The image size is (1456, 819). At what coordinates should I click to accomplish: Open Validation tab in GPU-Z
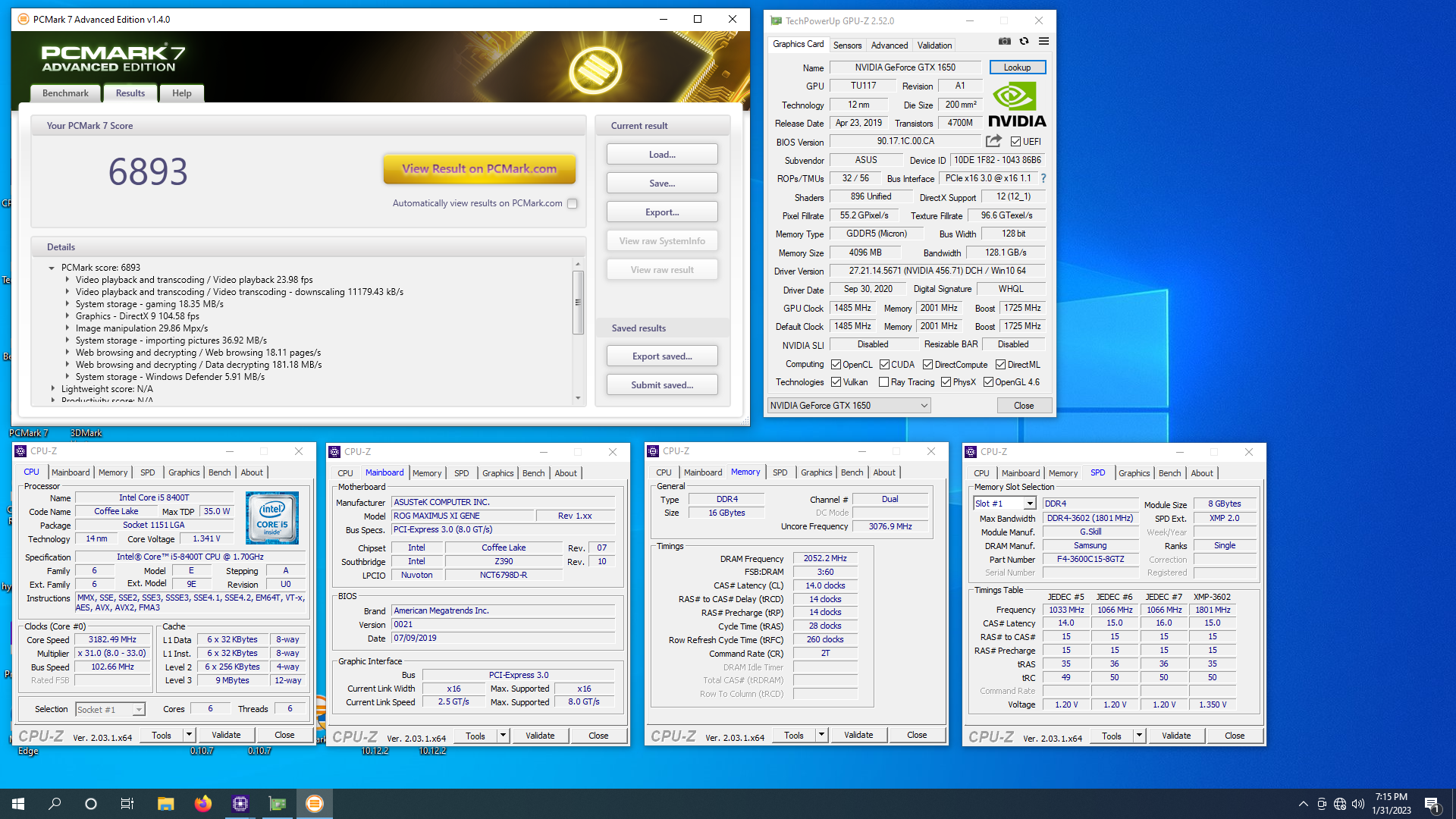click(x=934, y=45)
